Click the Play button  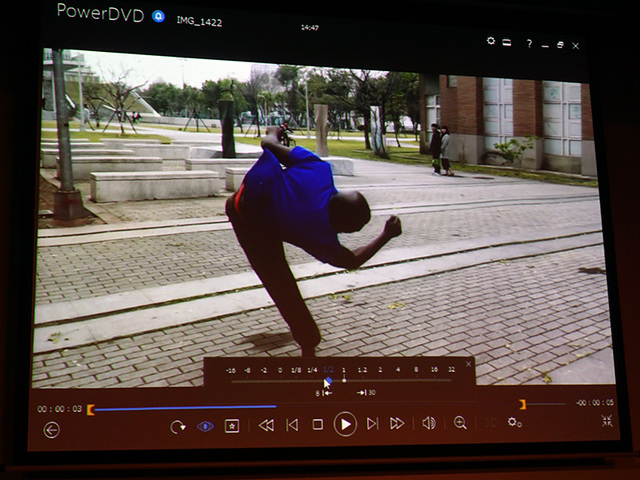pos(344,424)
